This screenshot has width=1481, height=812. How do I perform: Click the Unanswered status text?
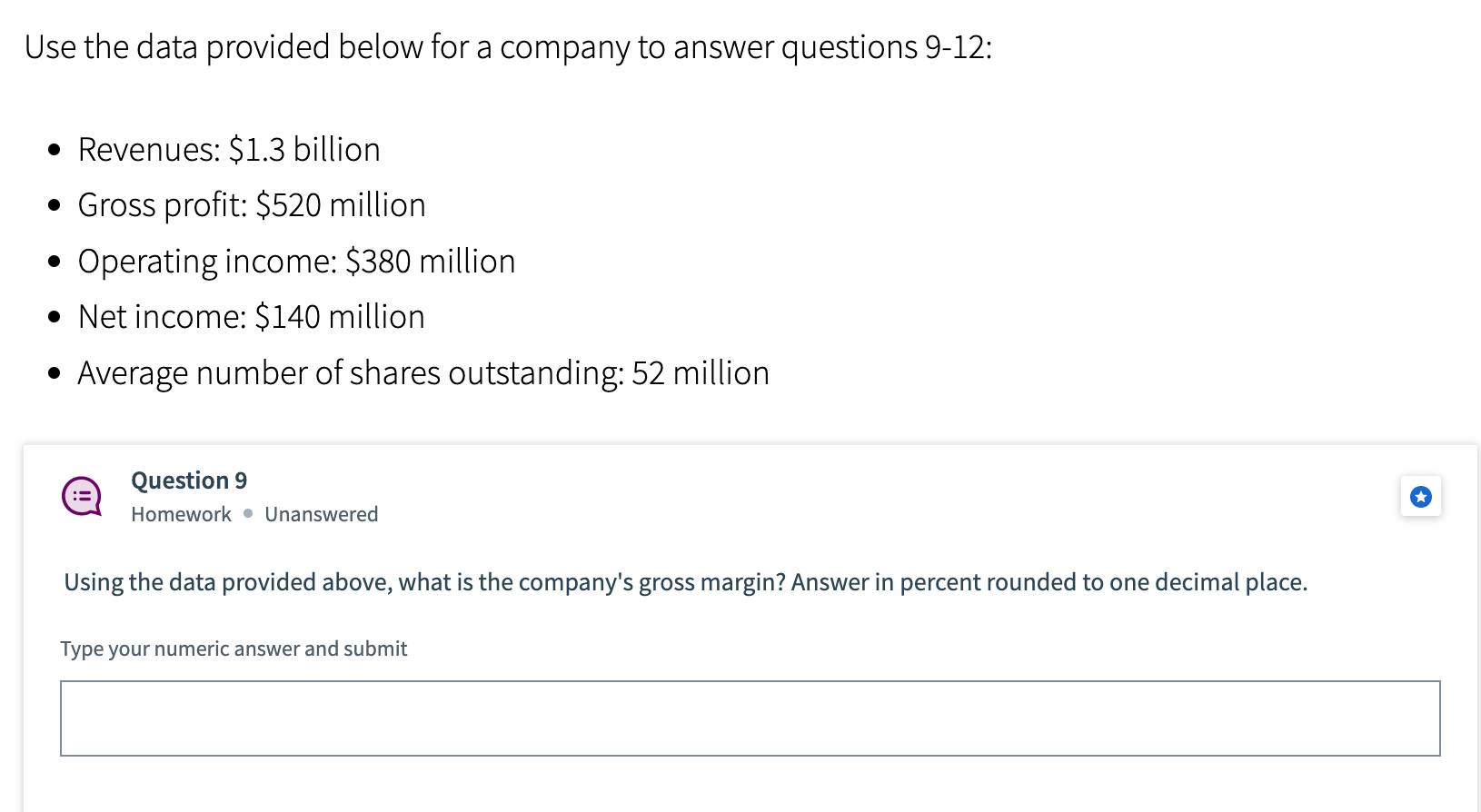pyautogui.click(x=321, y=514)
